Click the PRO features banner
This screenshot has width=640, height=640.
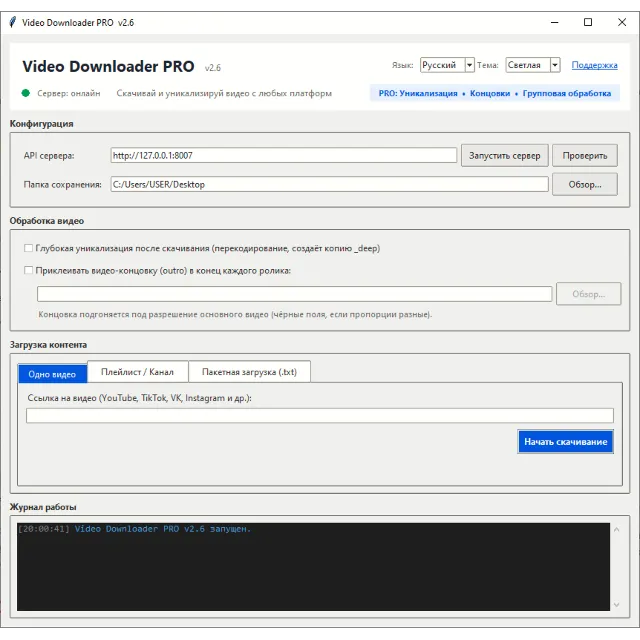pos(495,93)
